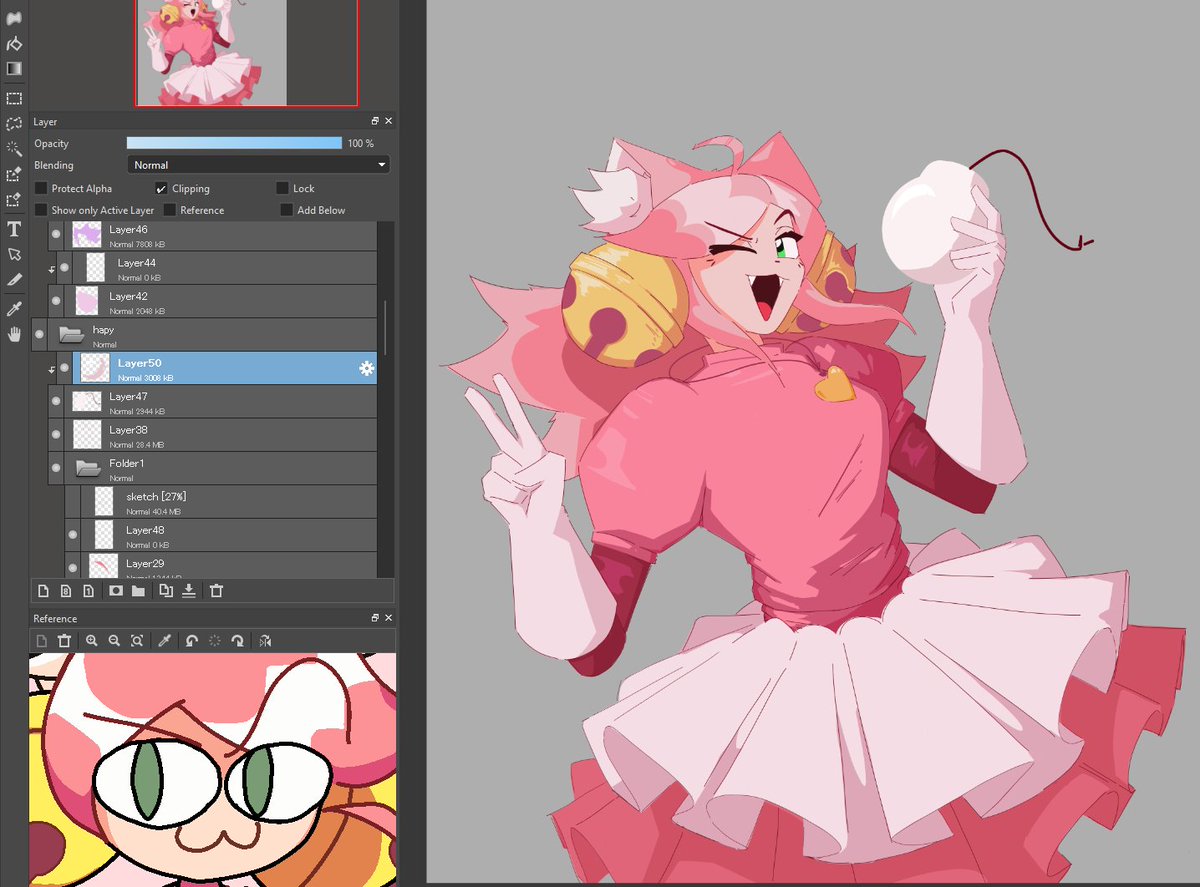This screenshot has width=1200, height=887.
Task: Fit reference image to window
Action: (138, 641)
